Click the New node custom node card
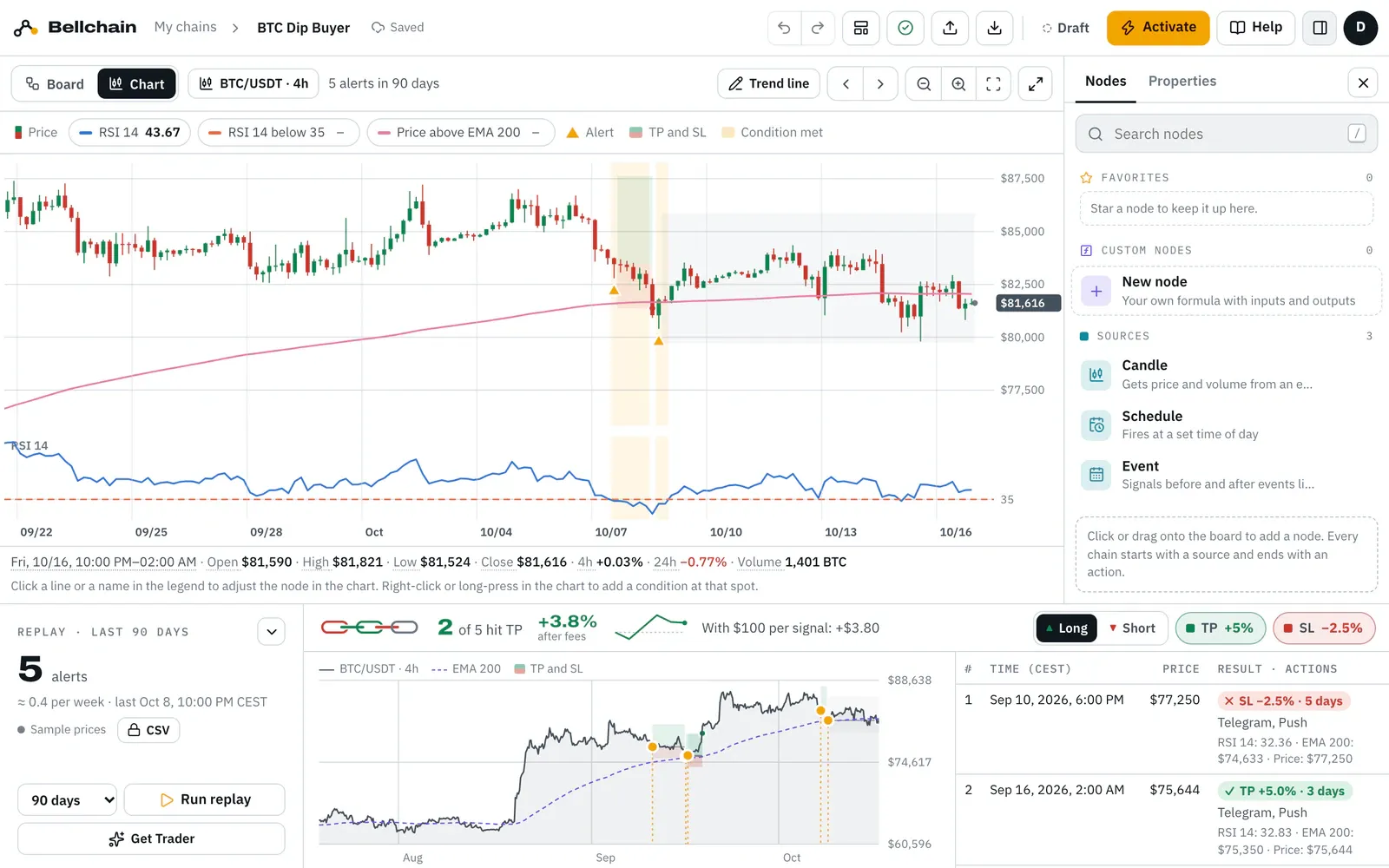1389x868 pixels. point(1226,291)
